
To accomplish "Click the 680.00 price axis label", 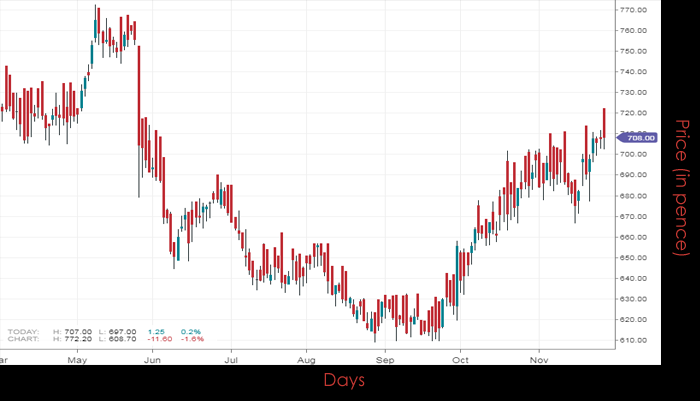I will pyautogui.click(x=635, y=196).
